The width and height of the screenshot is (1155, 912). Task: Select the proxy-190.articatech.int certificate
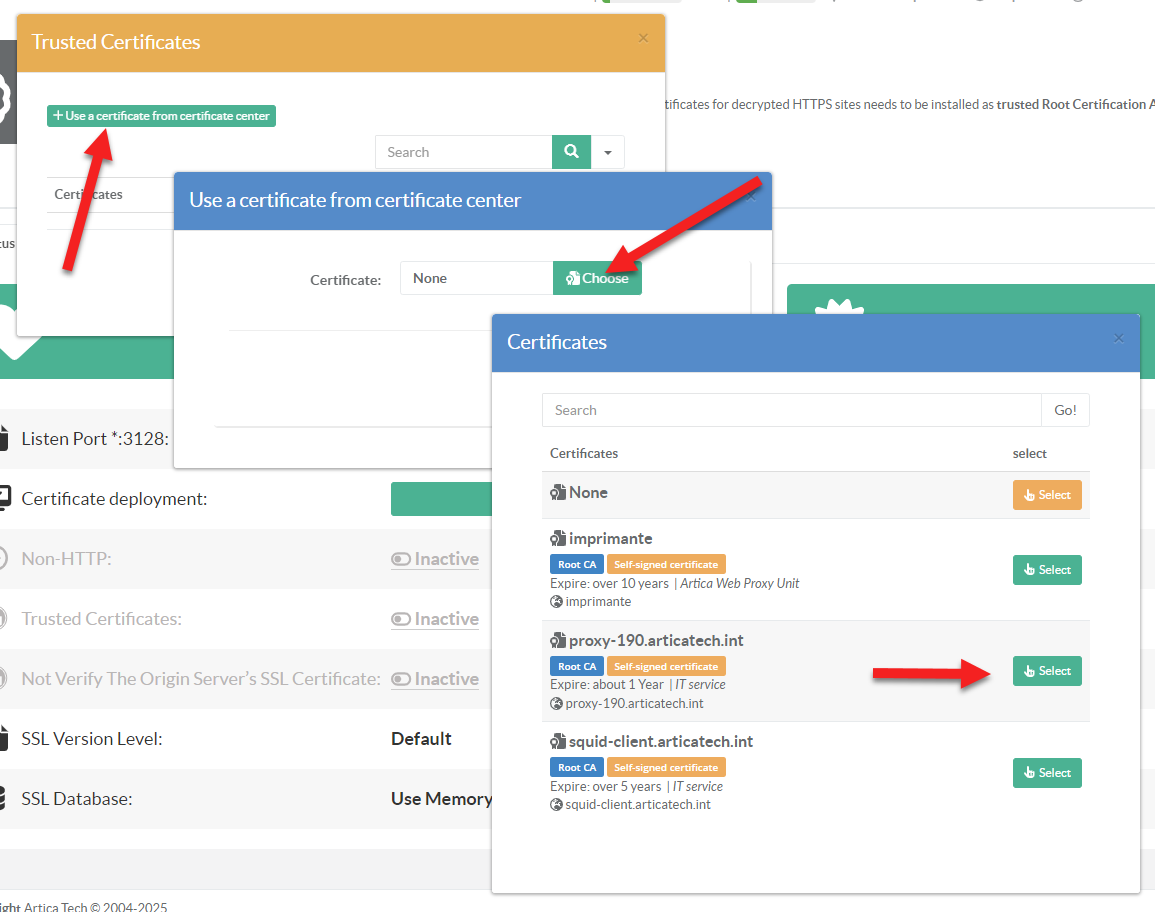click(x=1047, y=671)
